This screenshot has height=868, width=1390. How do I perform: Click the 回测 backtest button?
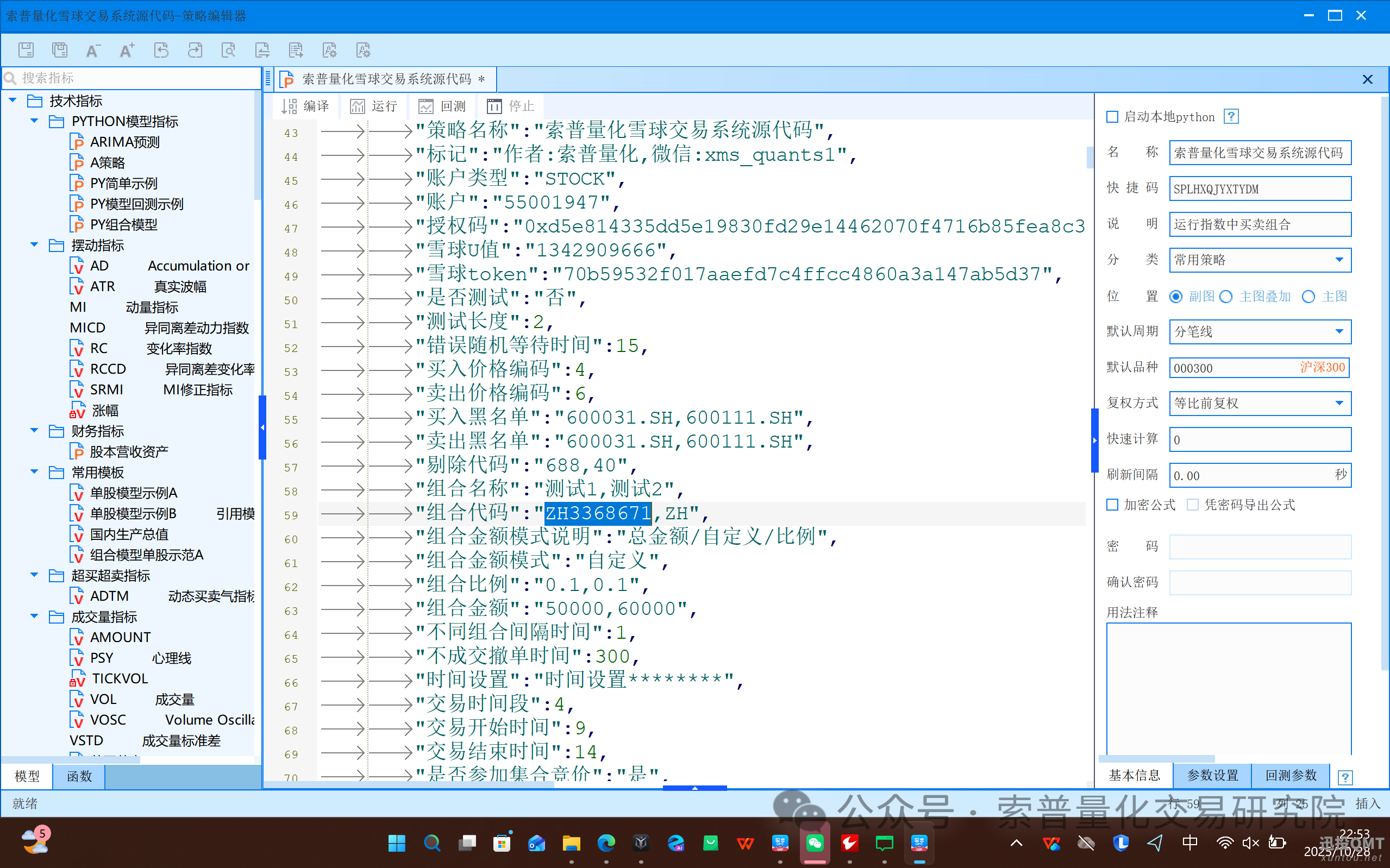point(442,106)
